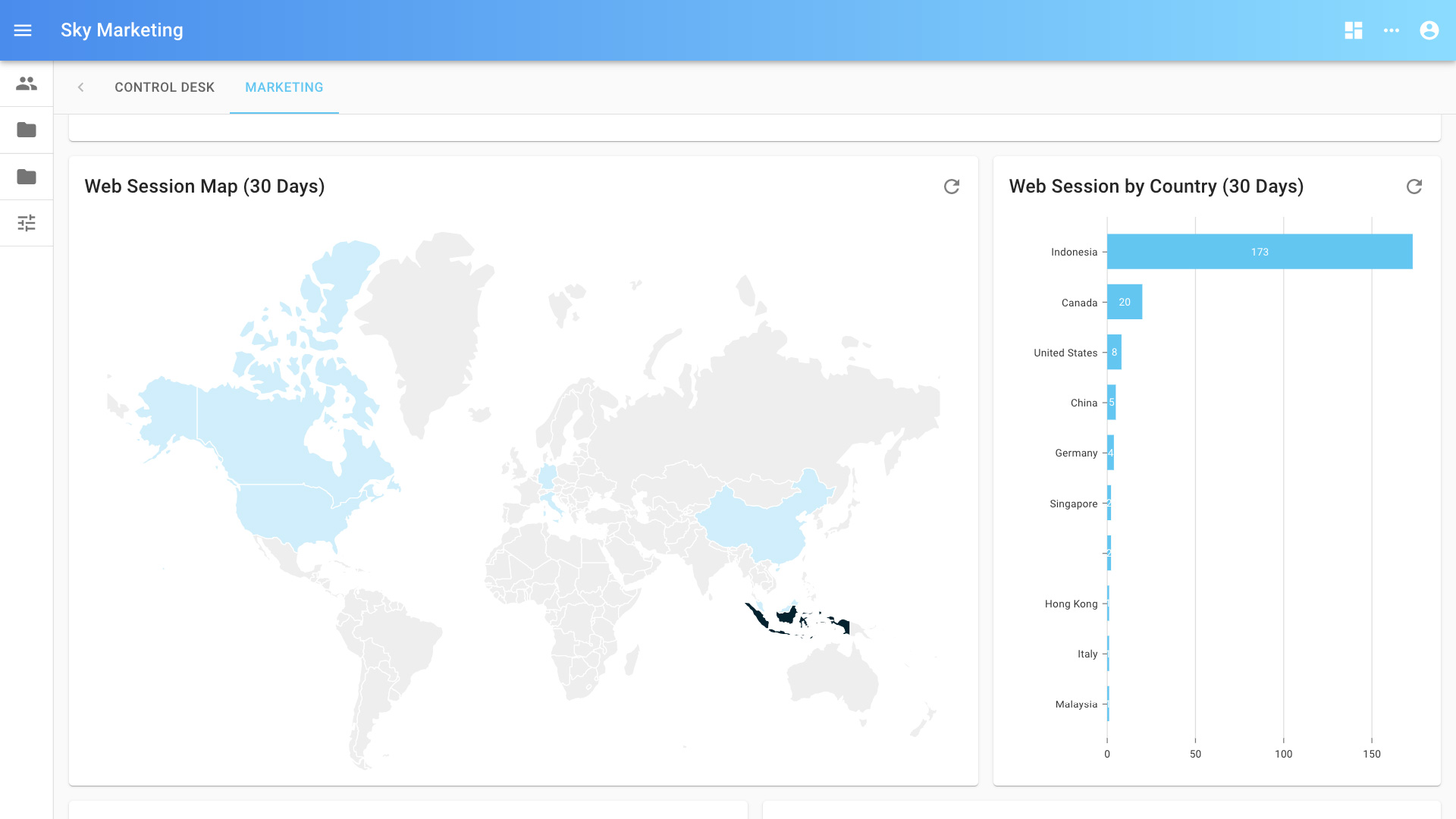Click the Sky Marketing title
1456x819 pixels.
click(122, 30)
